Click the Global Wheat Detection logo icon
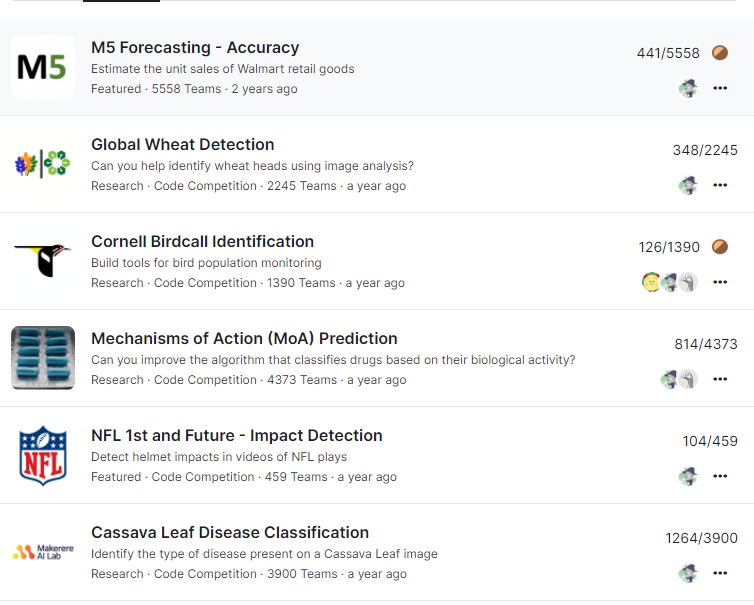The image size is (754, 605). tap(43, 164)
